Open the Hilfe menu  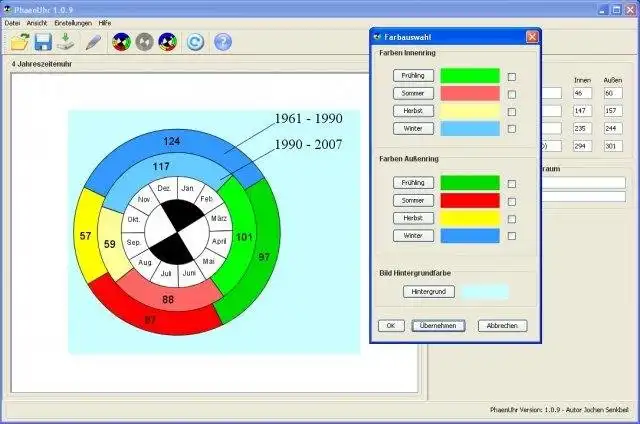[104, 23]
